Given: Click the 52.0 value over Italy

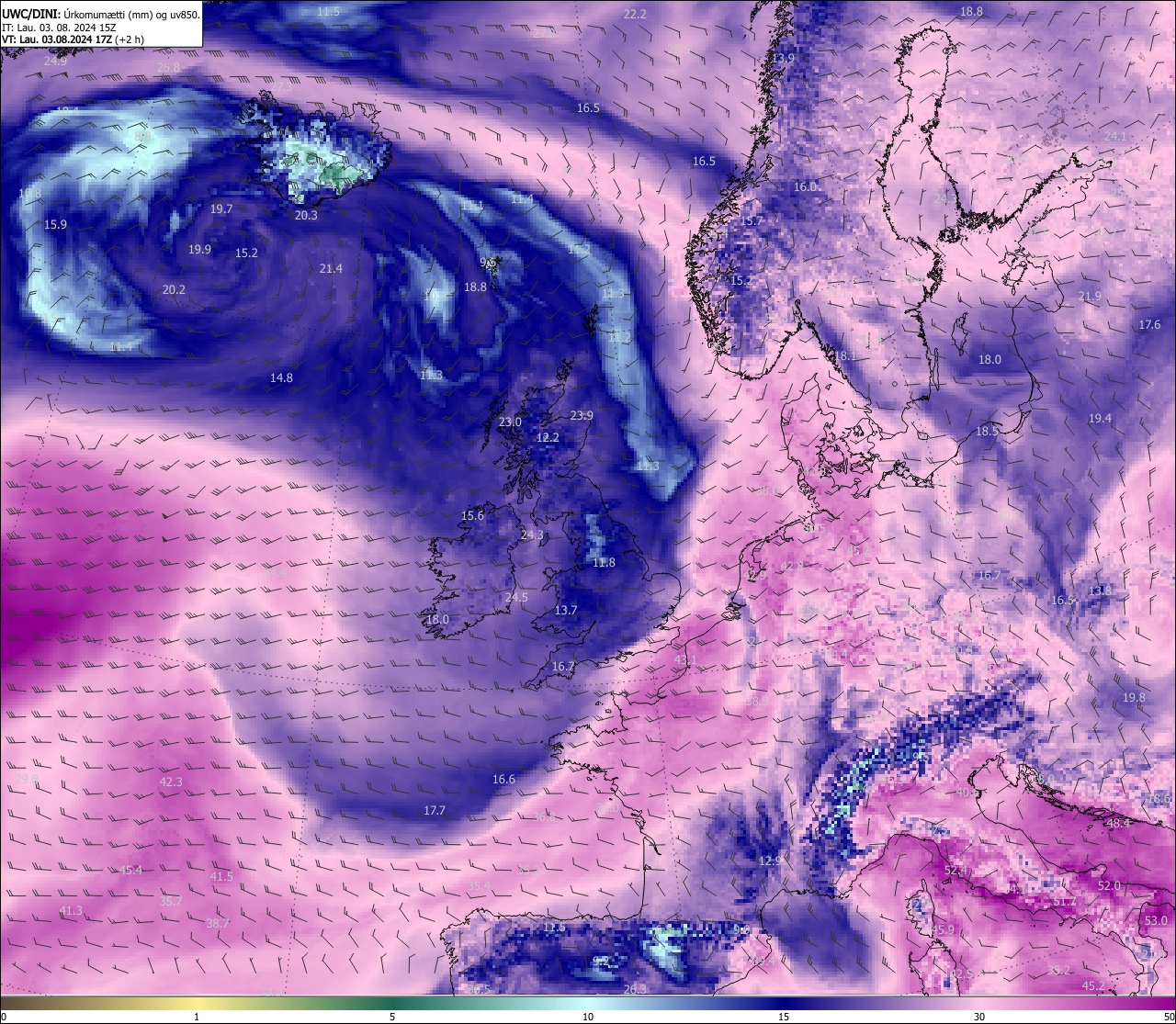Looking at the screenshot, I should 1109,886.
